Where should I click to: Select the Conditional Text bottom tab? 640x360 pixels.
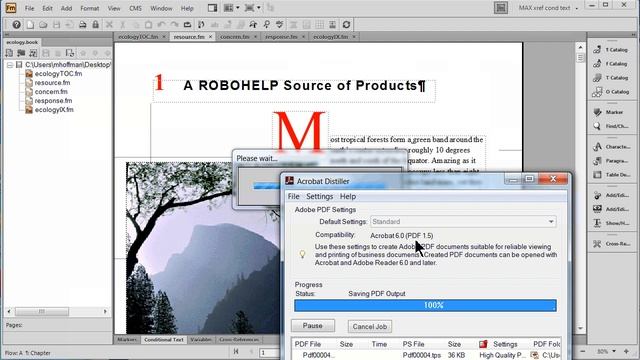(x=164, y=340)
